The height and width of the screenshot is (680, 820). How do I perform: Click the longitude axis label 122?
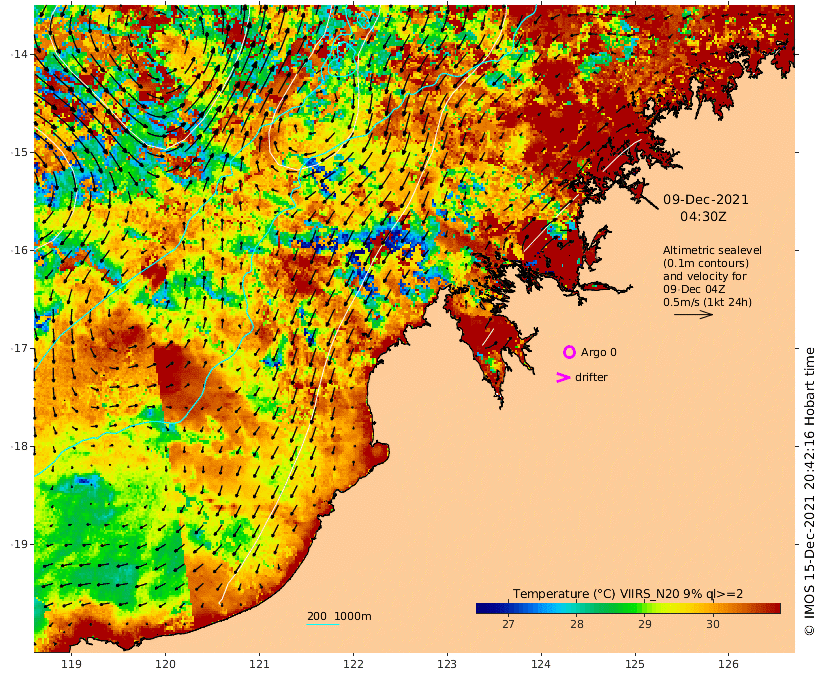(x=353, y=664)
